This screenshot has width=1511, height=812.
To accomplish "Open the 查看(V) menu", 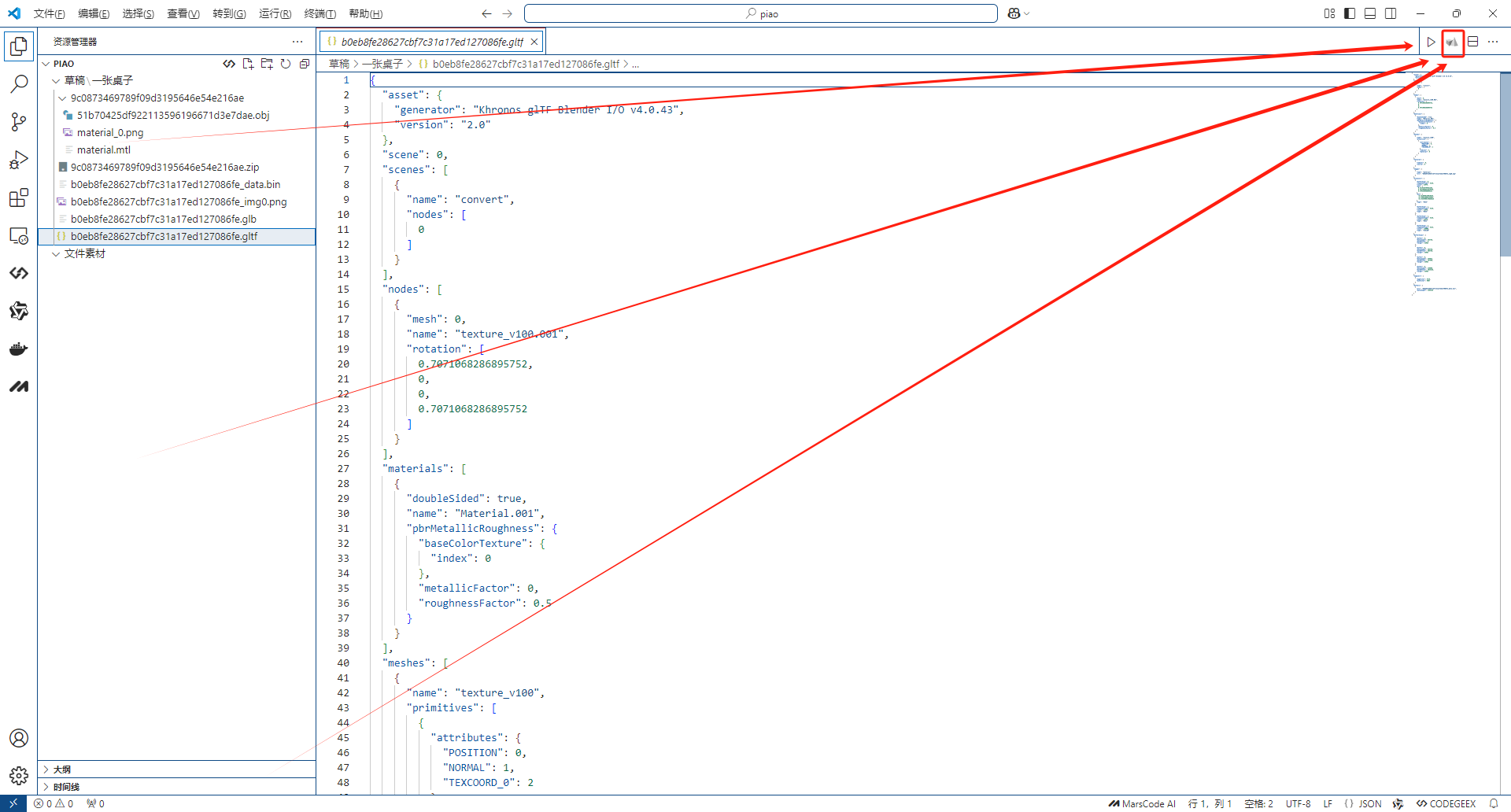I will coord(183,14).
